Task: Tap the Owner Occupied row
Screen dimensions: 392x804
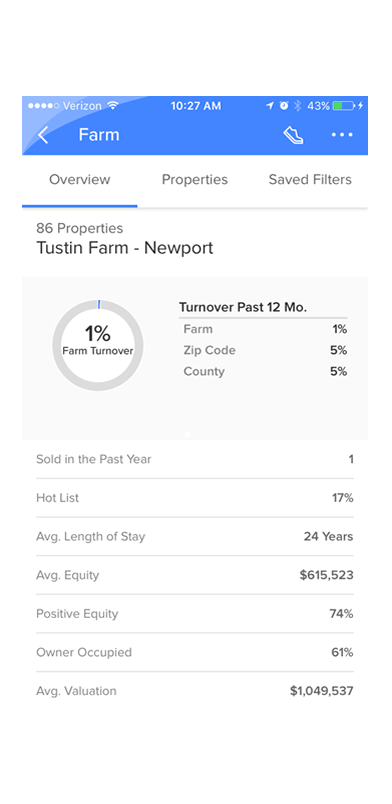Action: (x=195, y=653)
